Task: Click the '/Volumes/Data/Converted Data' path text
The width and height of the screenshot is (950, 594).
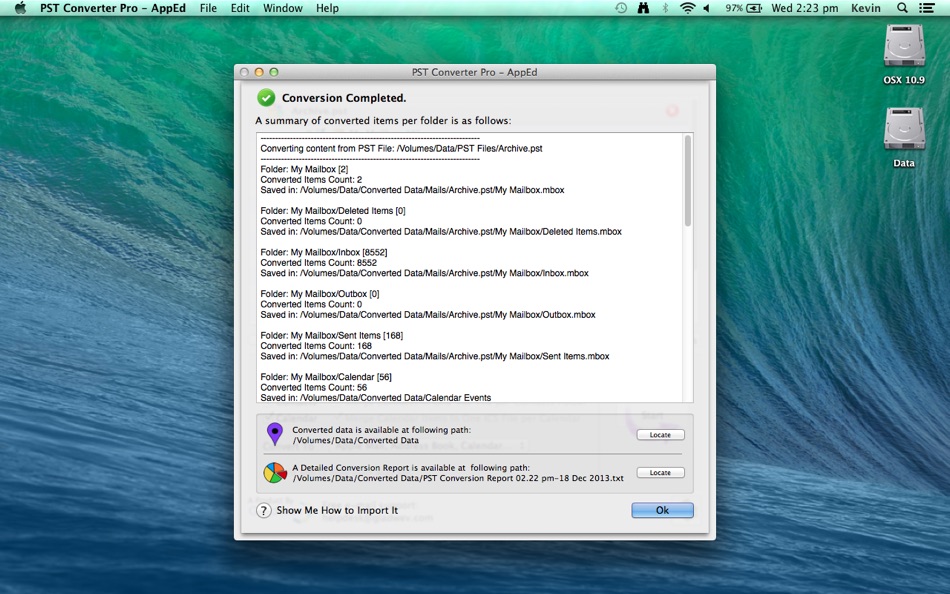Action: [356, 441]
